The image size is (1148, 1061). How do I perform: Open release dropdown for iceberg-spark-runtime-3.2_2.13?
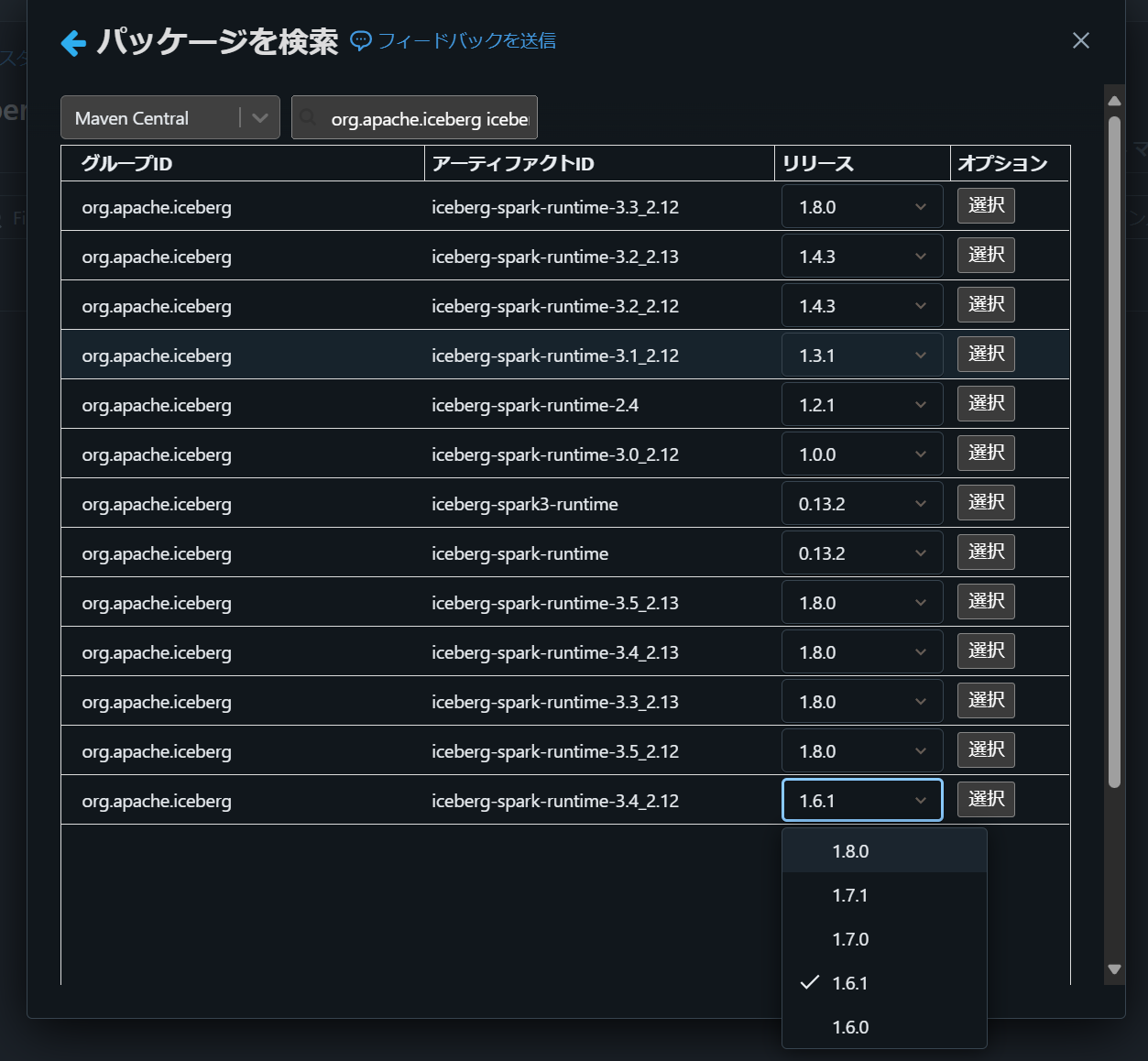point(862,256)
